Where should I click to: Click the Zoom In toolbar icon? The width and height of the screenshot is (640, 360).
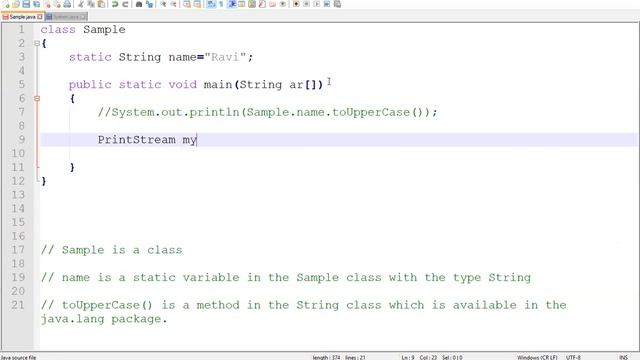(x=163, y=4)
